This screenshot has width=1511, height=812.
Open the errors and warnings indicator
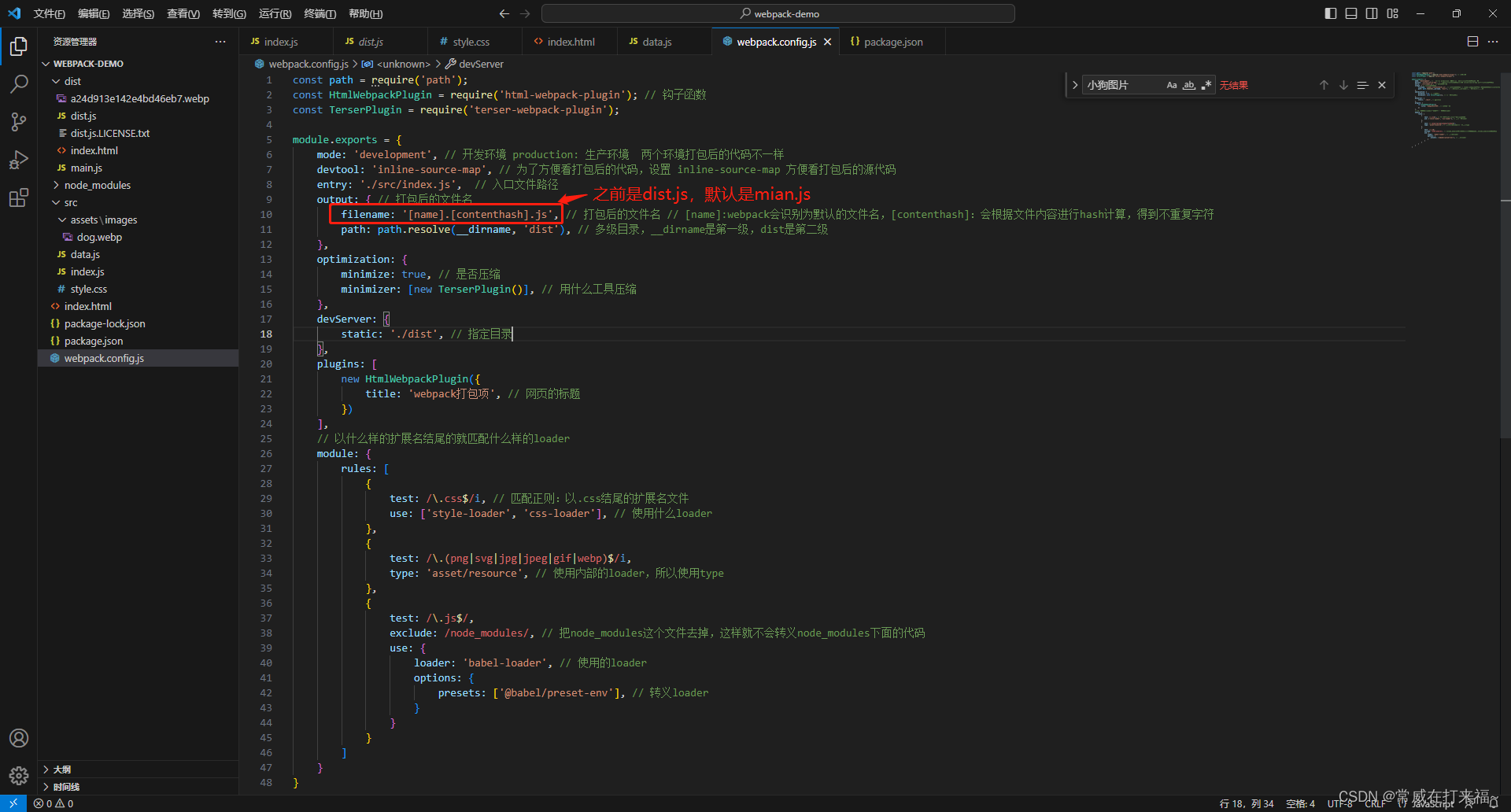pos(54,803)
